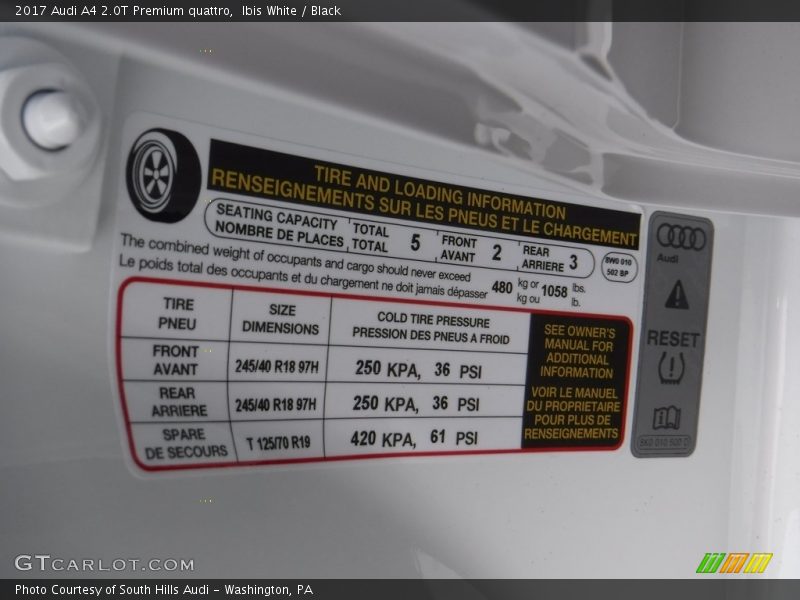The width and height of the screenshot is (800, 600).
Task: Click the "REAR ARRIERE" row label in table
Action: point(179,402)
